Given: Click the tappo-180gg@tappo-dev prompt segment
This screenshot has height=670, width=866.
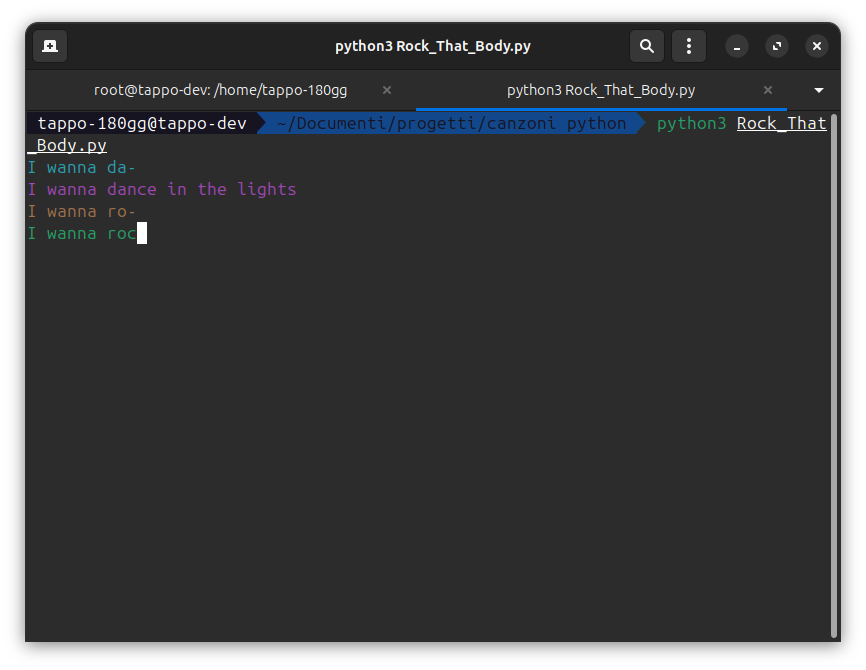Looking at the screenshot, I should 142,123.
